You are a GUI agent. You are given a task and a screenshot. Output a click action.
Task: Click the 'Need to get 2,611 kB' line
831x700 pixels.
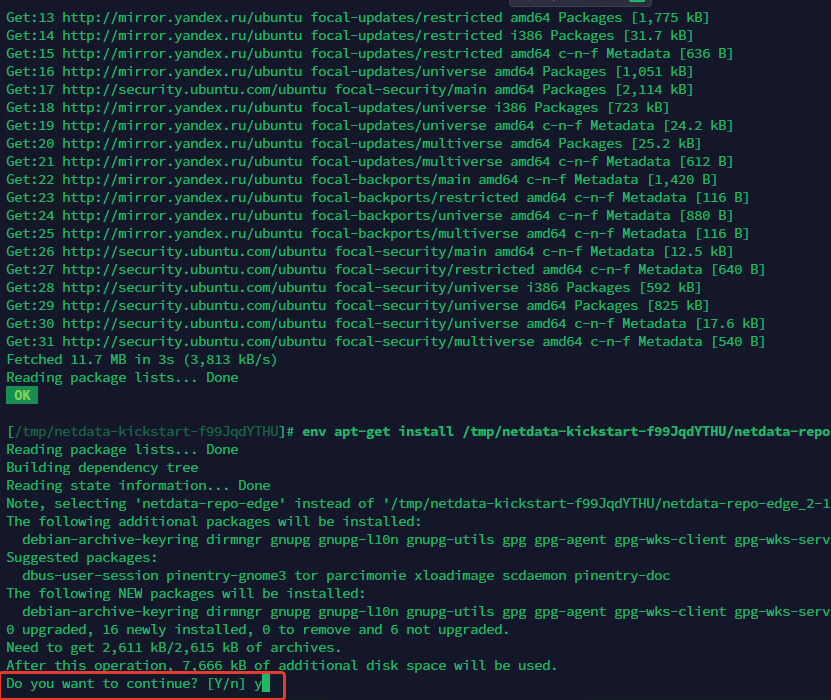tap(174, 648)
